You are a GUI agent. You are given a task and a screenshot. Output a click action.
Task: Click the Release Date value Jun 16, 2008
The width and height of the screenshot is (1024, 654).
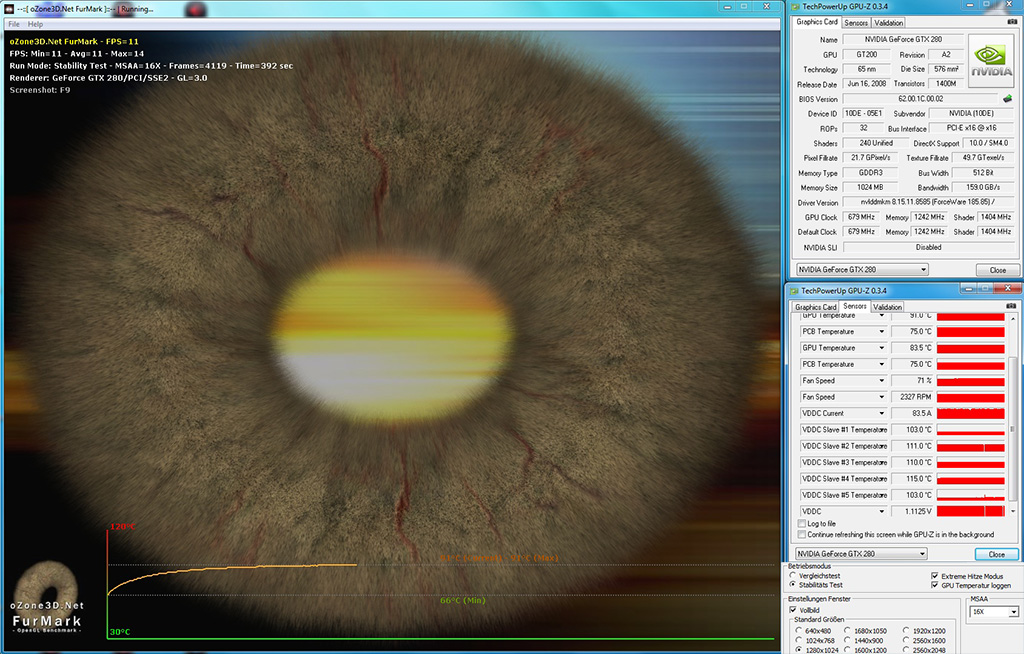[867, 84]
